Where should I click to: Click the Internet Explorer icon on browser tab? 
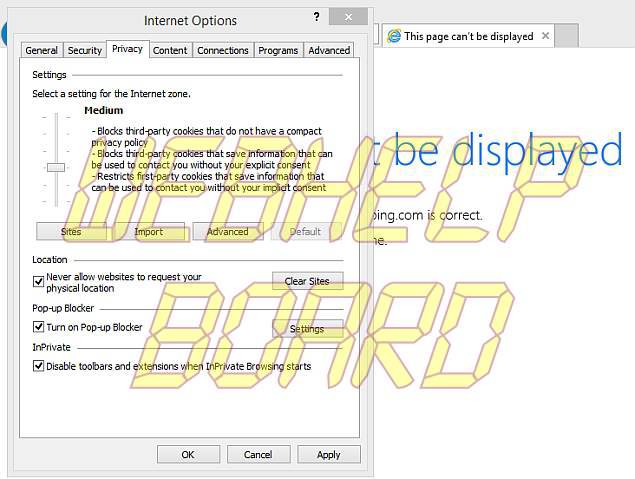click(x=394, y=36)
